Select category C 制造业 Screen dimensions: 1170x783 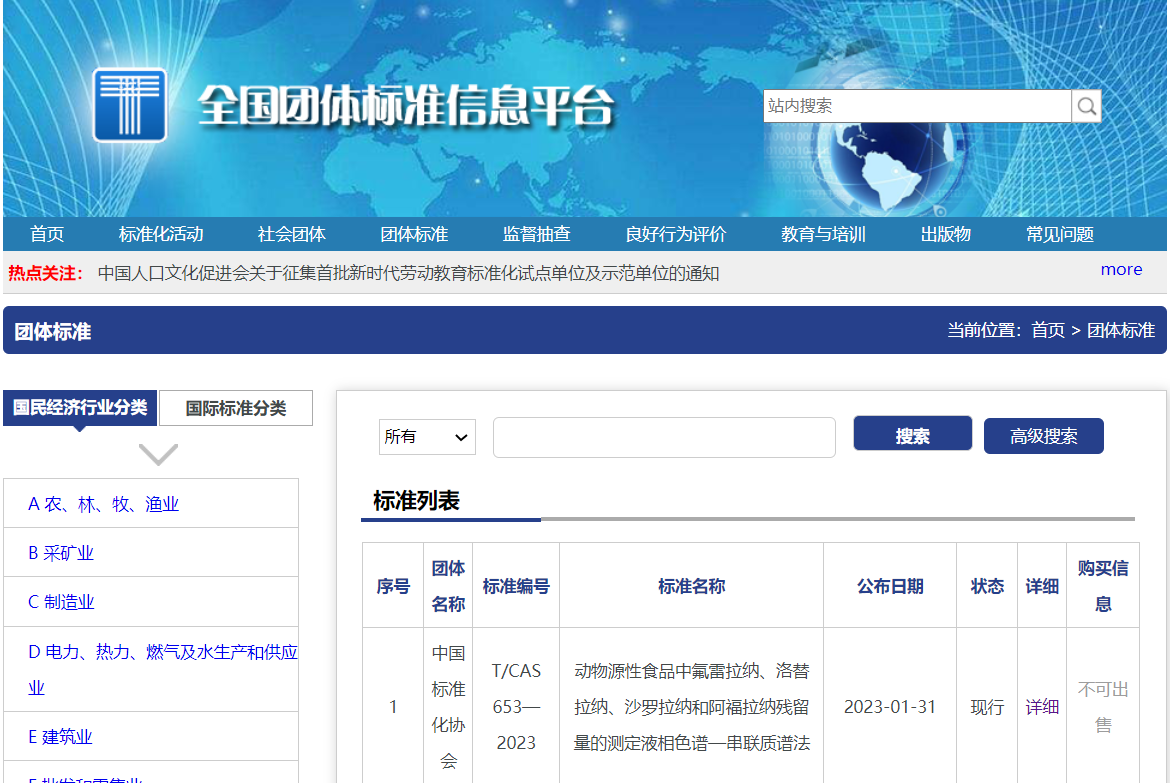click(61, 602)
